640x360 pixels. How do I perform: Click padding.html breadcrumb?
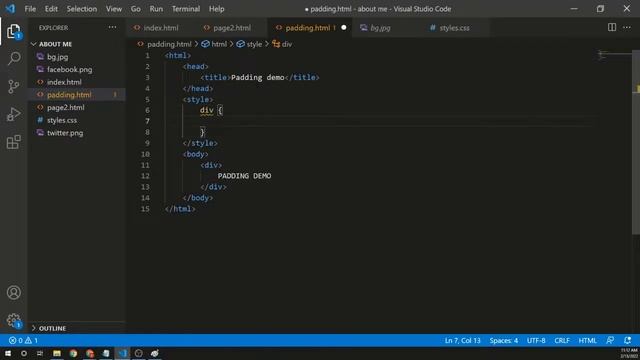point(169,44)
